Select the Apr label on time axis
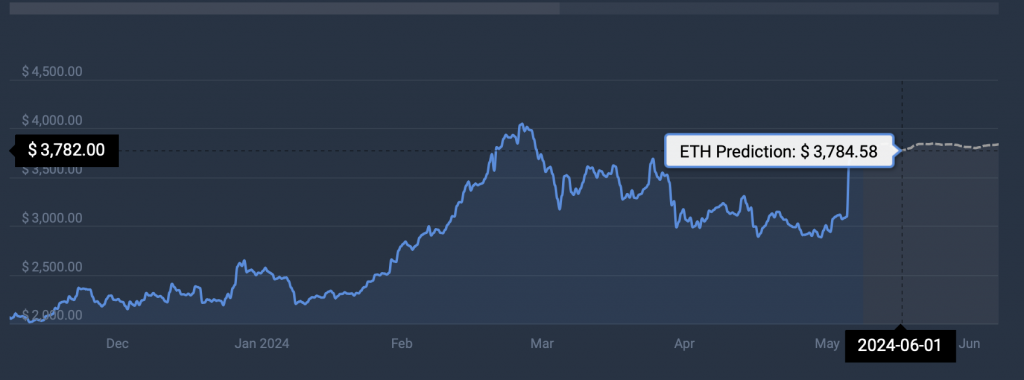Viewport: 1024px width, 380px height. coord(684,343)
